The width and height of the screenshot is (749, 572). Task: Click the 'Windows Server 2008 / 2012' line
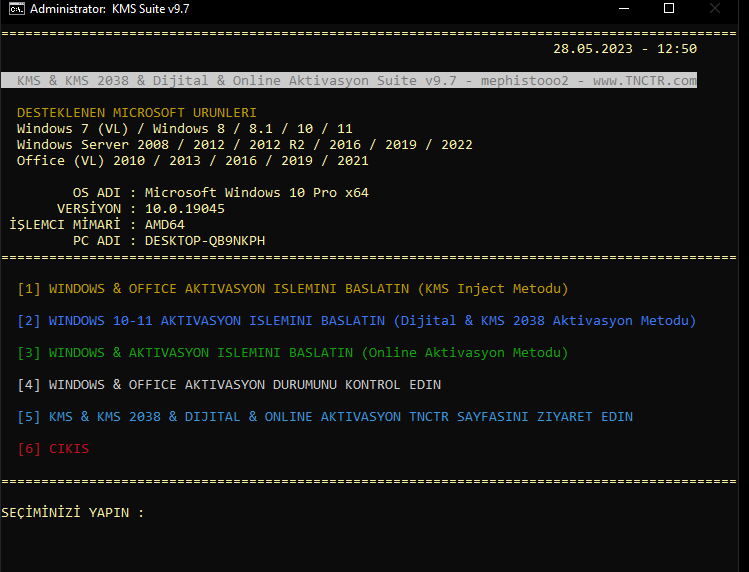(x=245, y=145)
